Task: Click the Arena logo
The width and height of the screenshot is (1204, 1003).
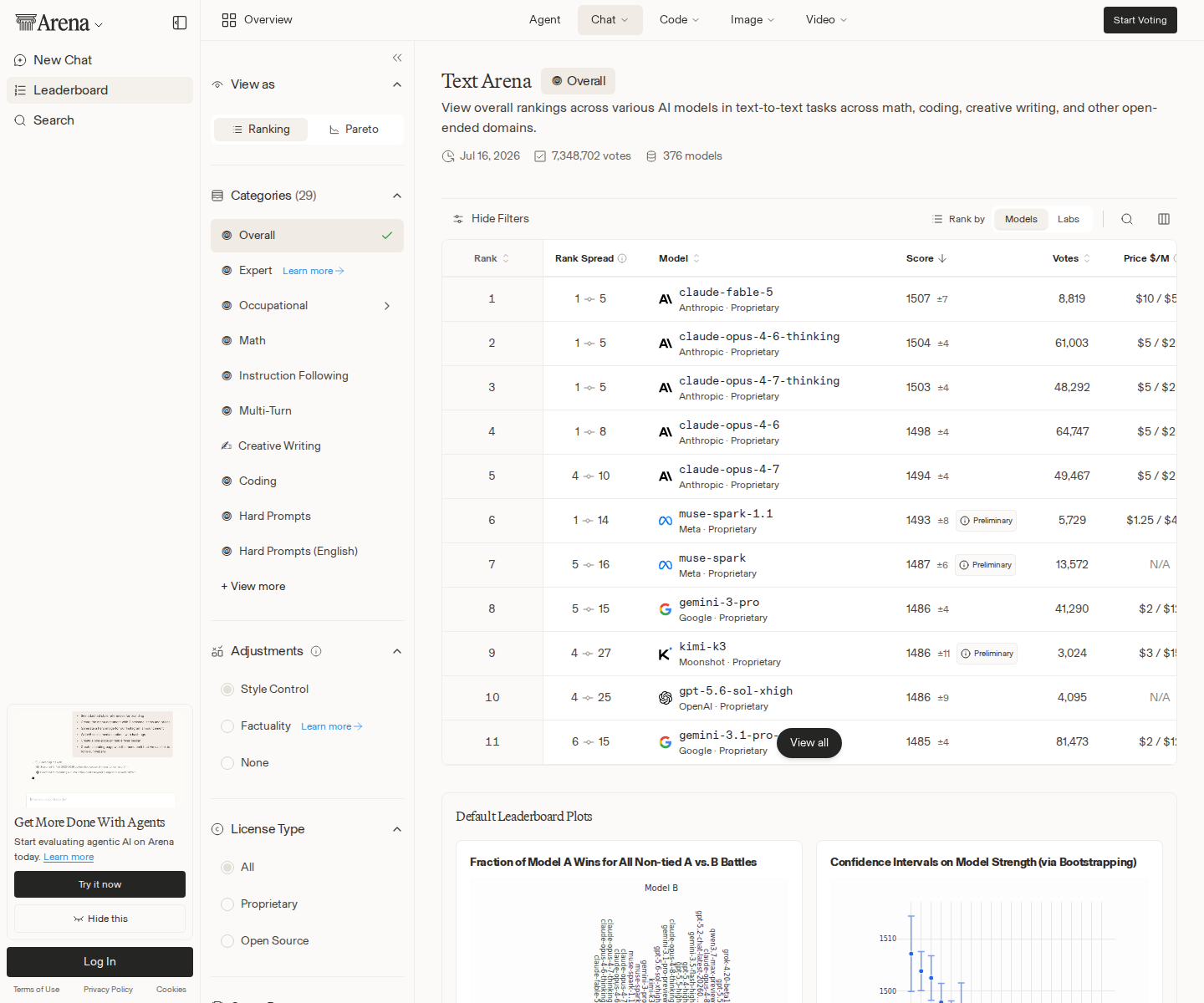Action: 53,23
